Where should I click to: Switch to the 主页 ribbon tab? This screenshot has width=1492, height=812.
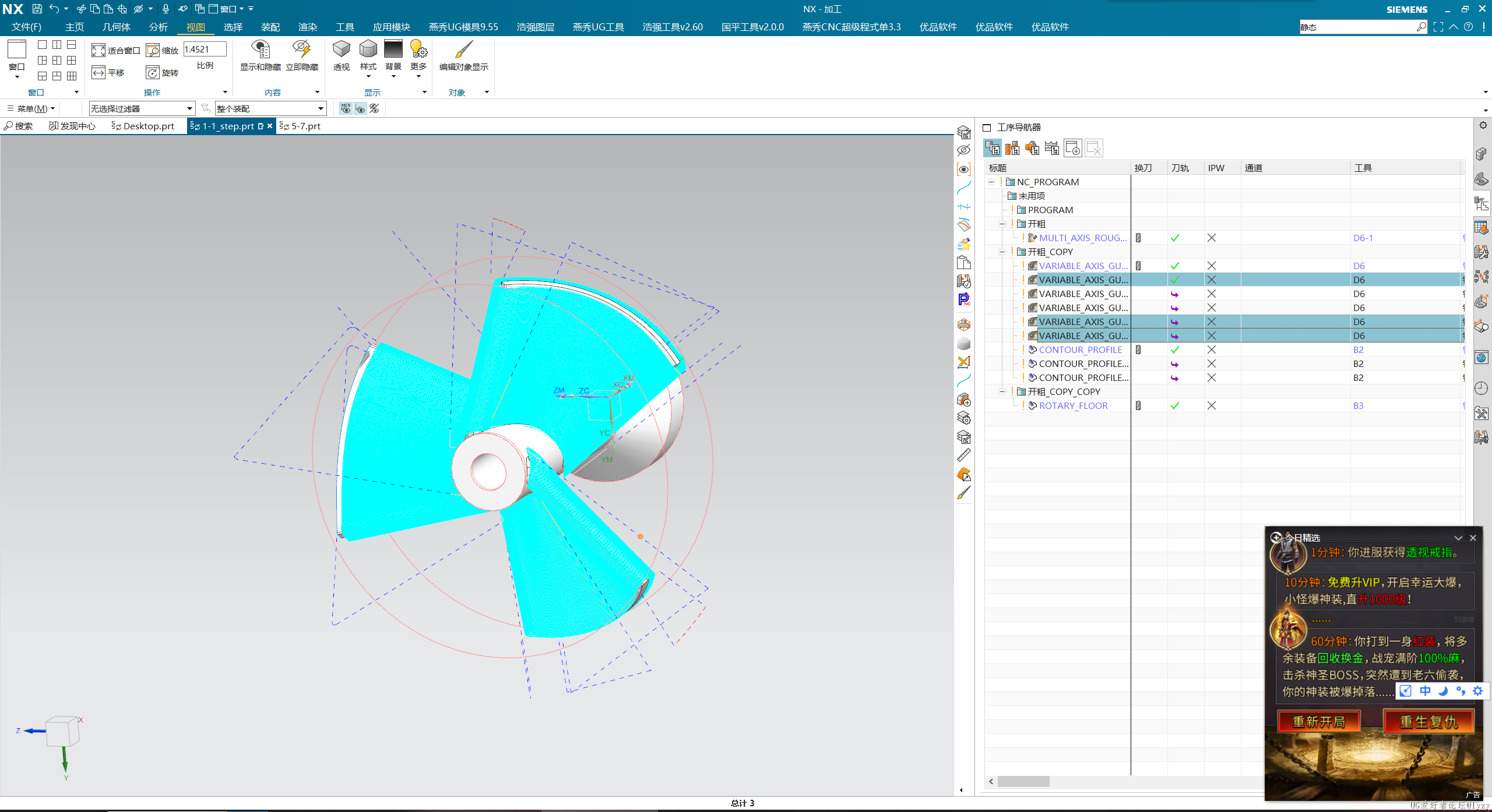coord(75,27)
